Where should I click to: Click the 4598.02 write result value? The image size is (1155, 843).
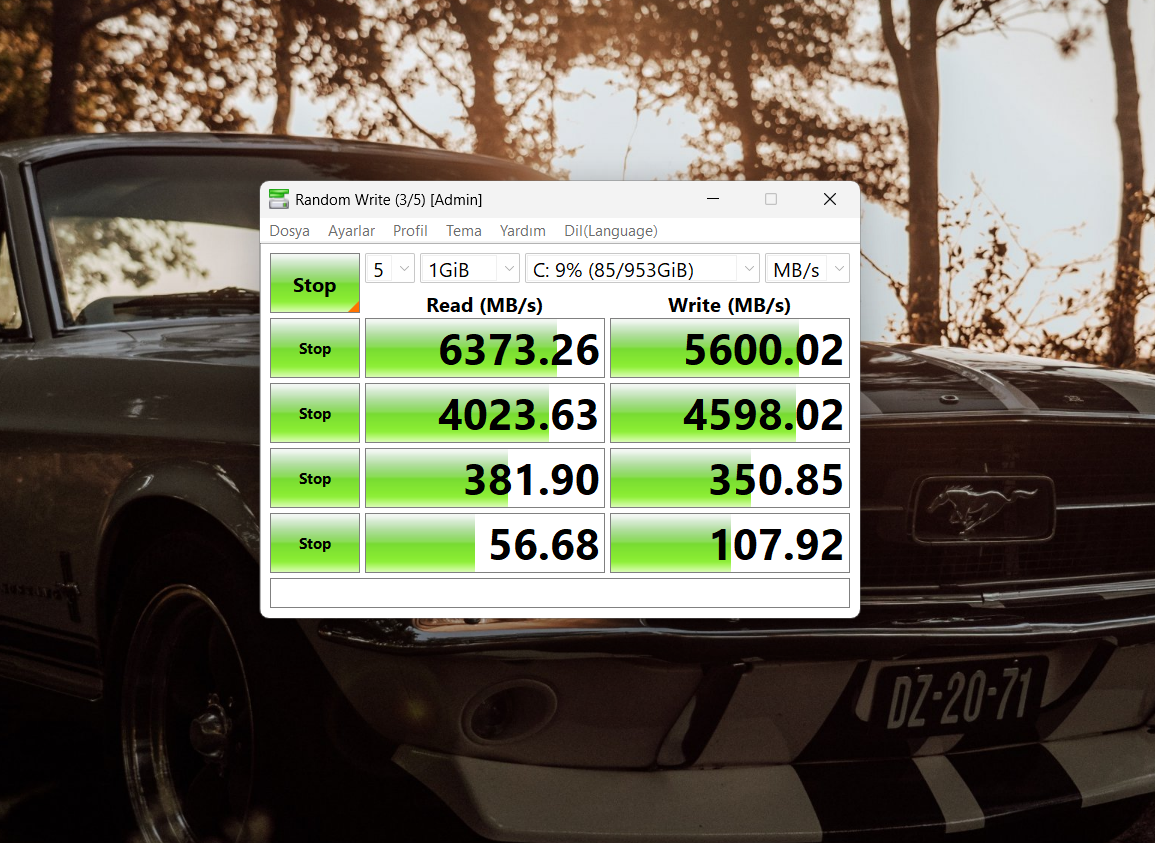763,414
